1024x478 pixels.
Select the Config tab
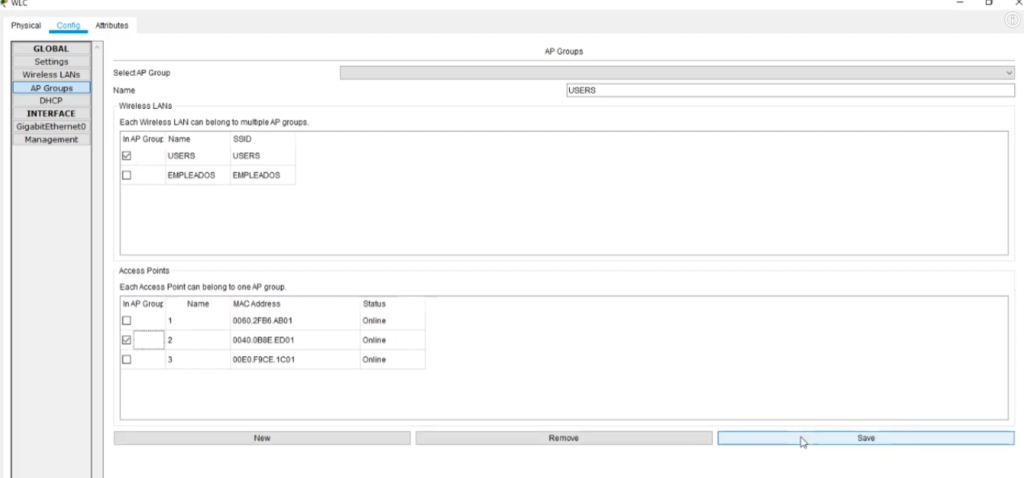68,25
